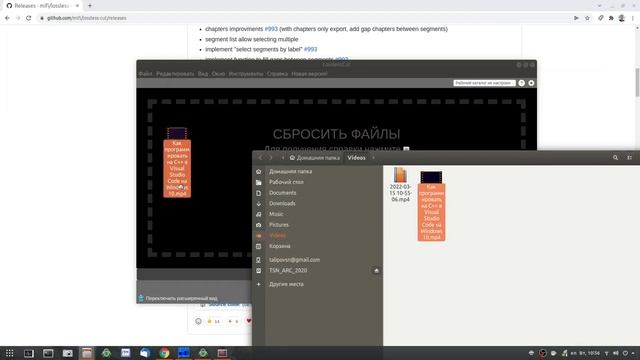Open the Инструменты menu in LosslessCut
This screenshot has width=640, height=360.
(246, 74)
